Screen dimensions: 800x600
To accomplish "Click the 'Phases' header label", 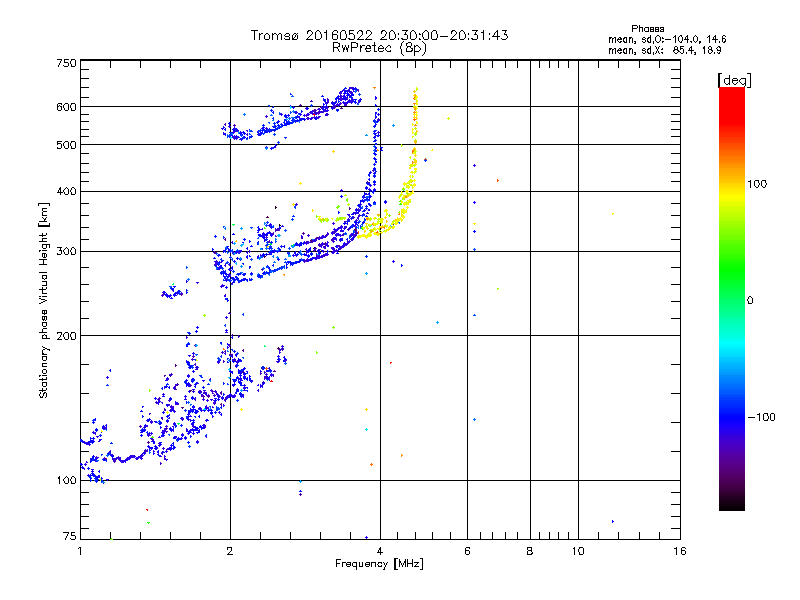I will [647, 29].
